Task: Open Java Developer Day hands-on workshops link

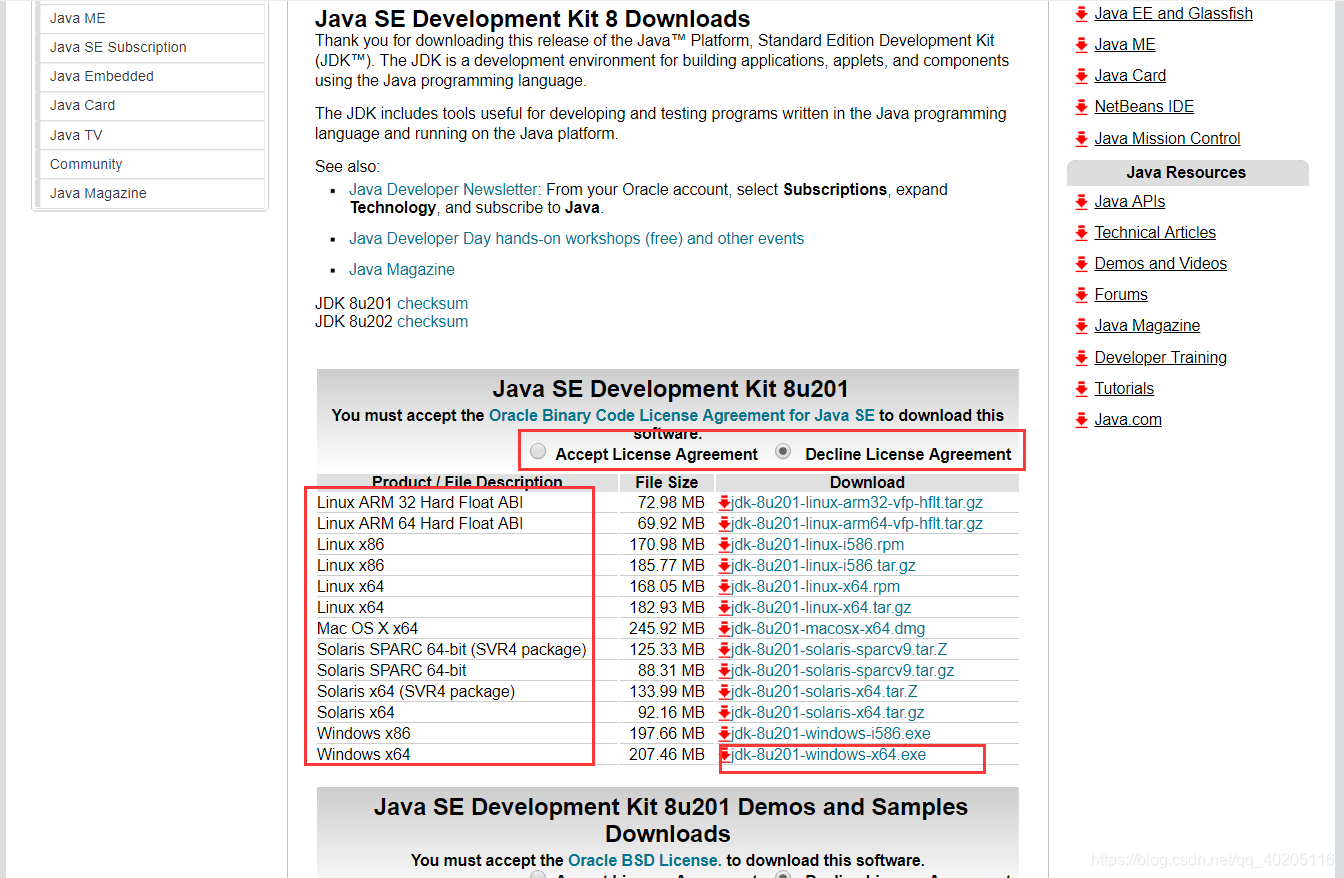Action: (576, 238)
